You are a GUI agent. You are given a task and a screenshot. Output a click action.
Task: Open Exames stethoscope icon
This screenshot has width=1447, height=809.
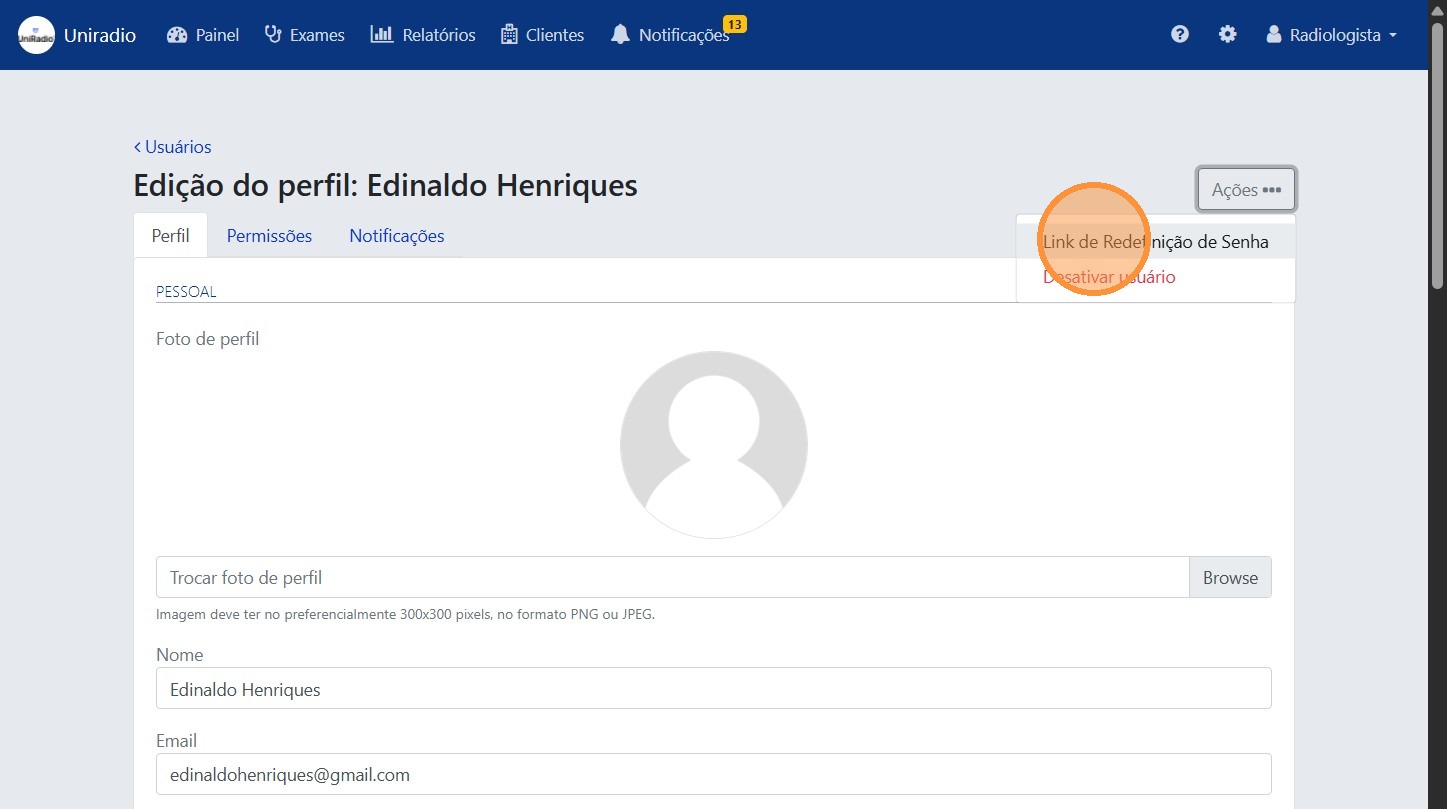(x=273, y=35)
